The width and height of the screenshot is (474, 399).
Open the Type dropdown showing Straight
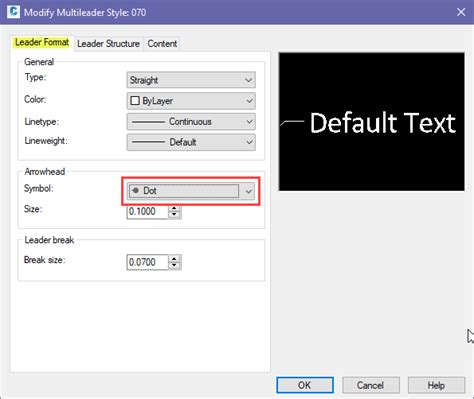[x=191, y=80]
